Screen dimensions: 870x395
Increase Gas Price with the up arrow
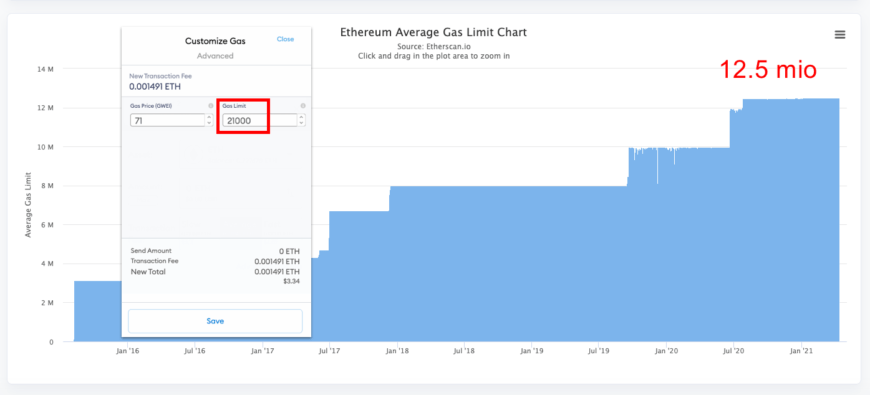pyautogui.click(x=209, y=117)
